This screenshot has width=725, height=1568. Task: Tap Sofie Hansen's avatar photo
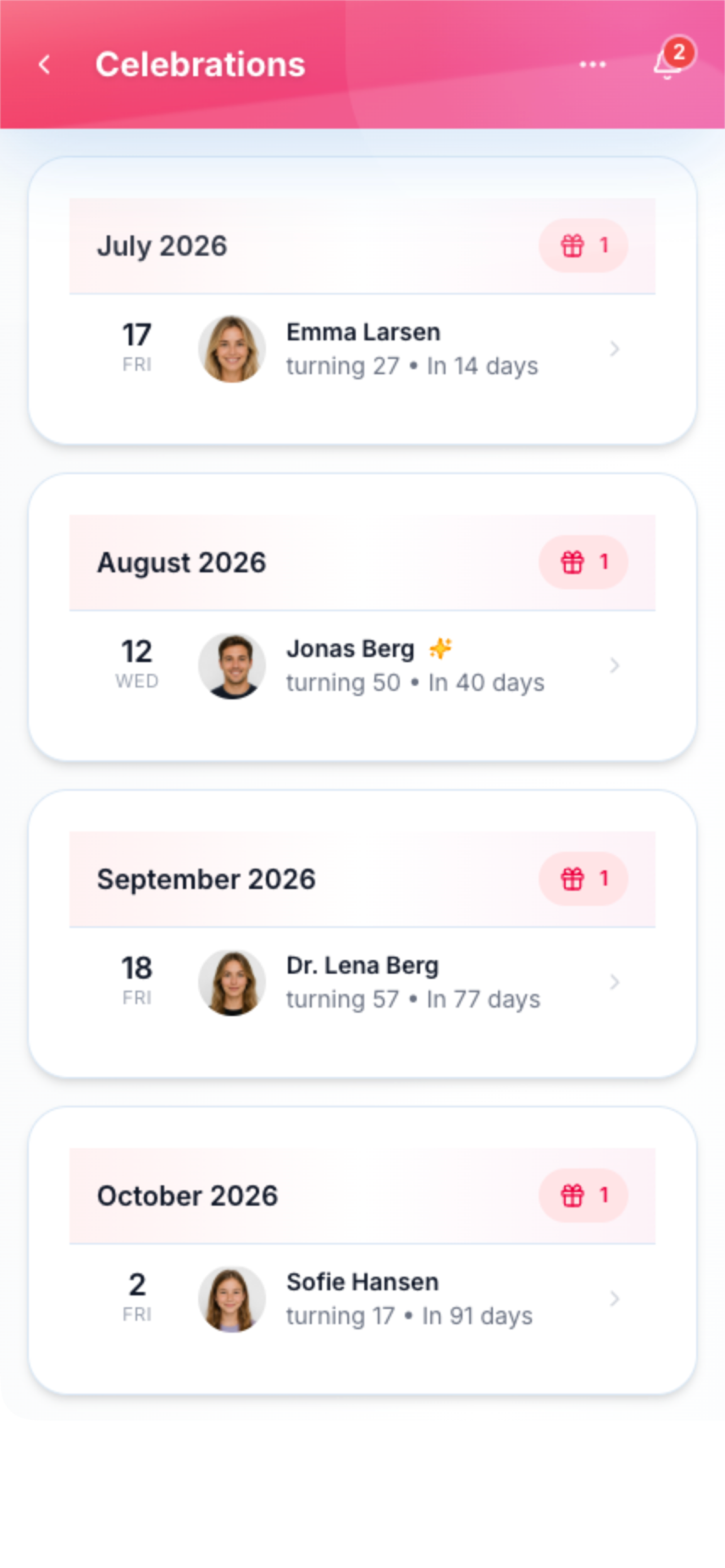pos(232,1298)
